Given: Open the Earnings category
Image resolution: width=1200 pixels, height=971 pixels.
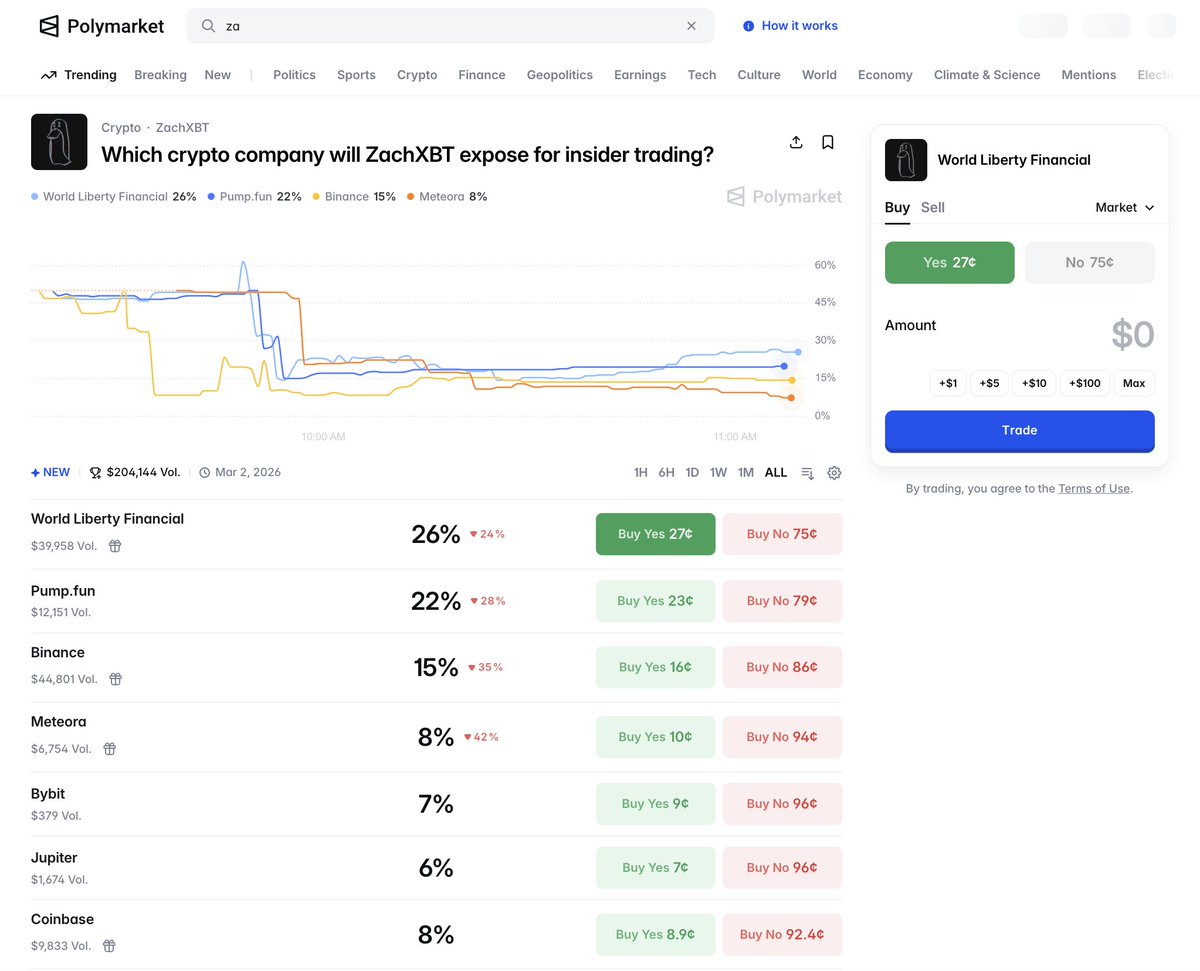Looking at the screenshot, I should (640, 75).
